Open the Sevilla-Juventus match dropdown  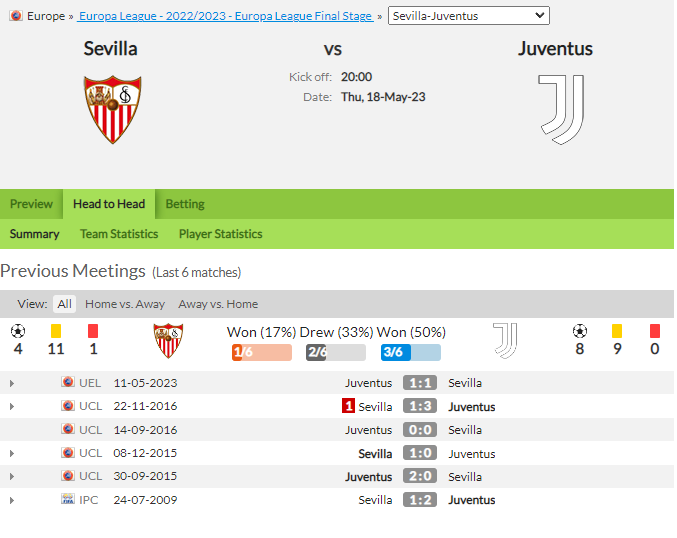(x=468, y=16)
